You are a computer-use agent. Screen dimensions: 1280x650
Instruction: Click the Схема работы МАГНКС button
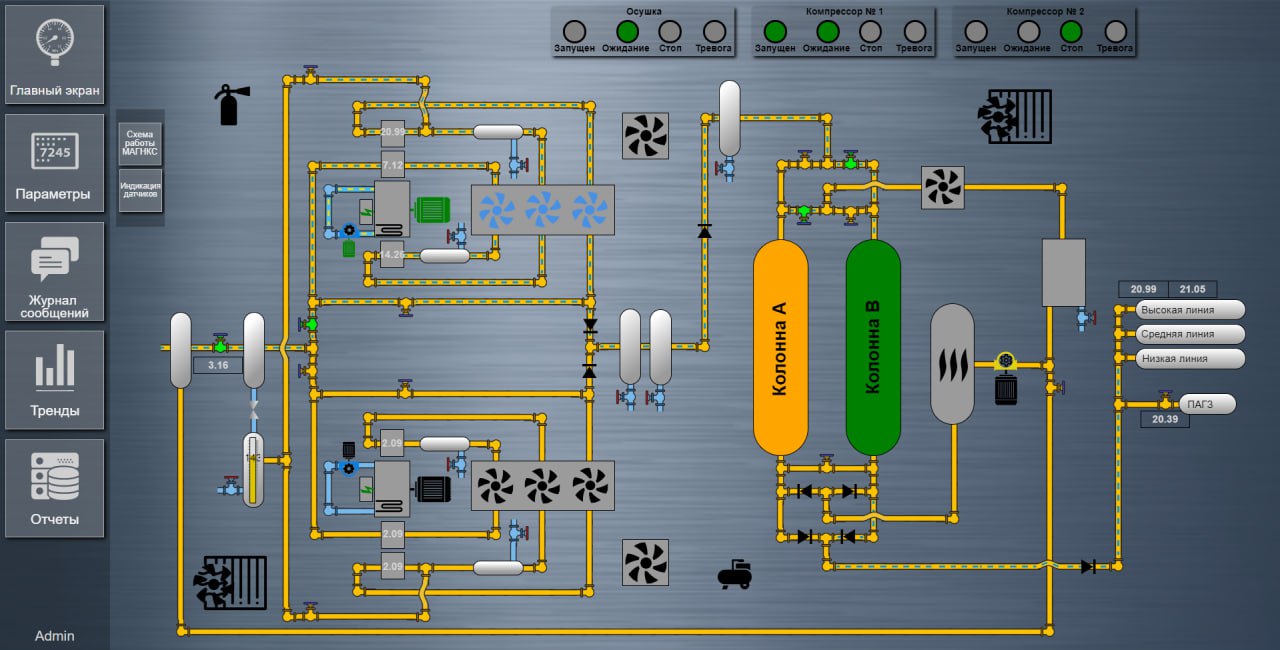click(x=140, y=143)
